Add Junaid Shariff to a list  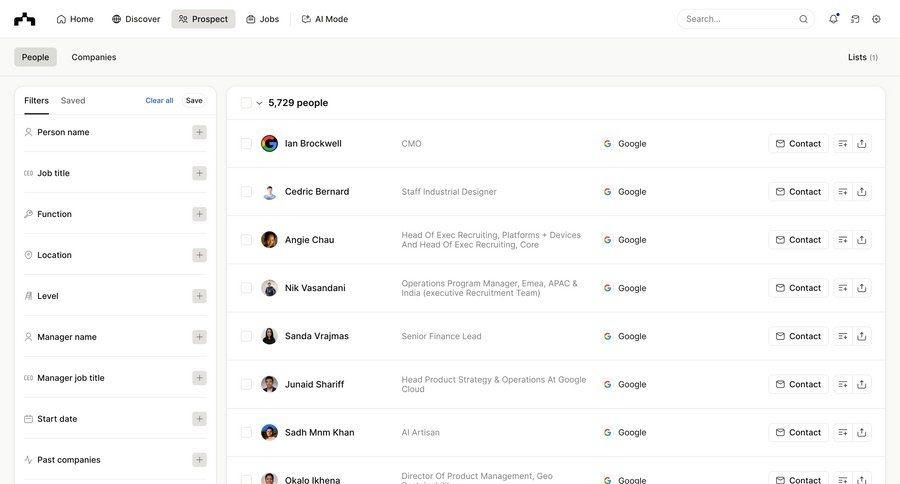coord(843,385)
